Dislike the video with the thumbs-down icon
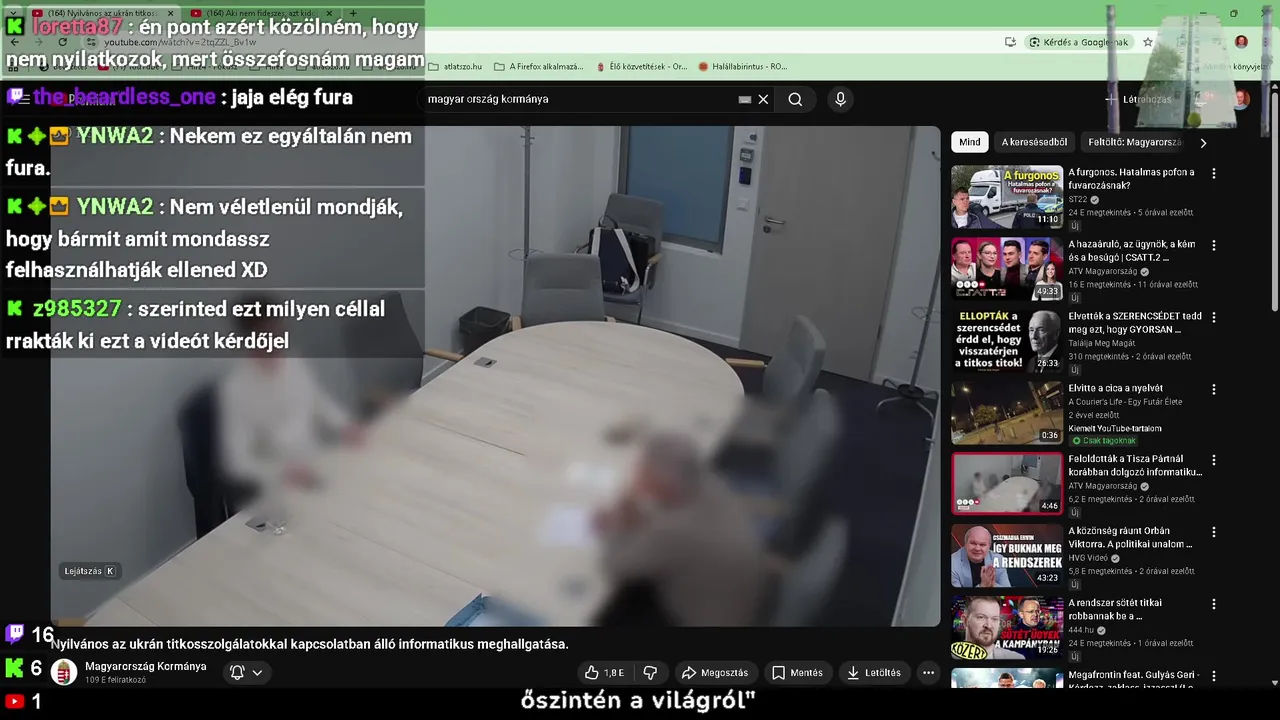This screenshot has height=720, width=1280. 650,673
